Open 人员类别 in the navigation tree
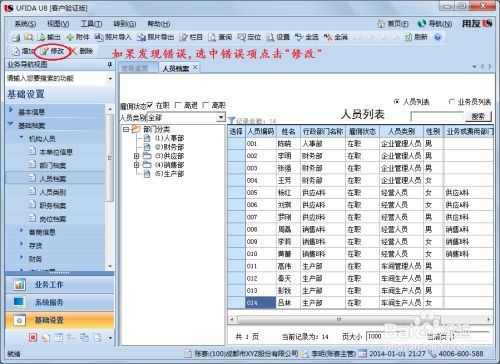The width and height of the screenshot is (500, 364). tap(52, 192)
